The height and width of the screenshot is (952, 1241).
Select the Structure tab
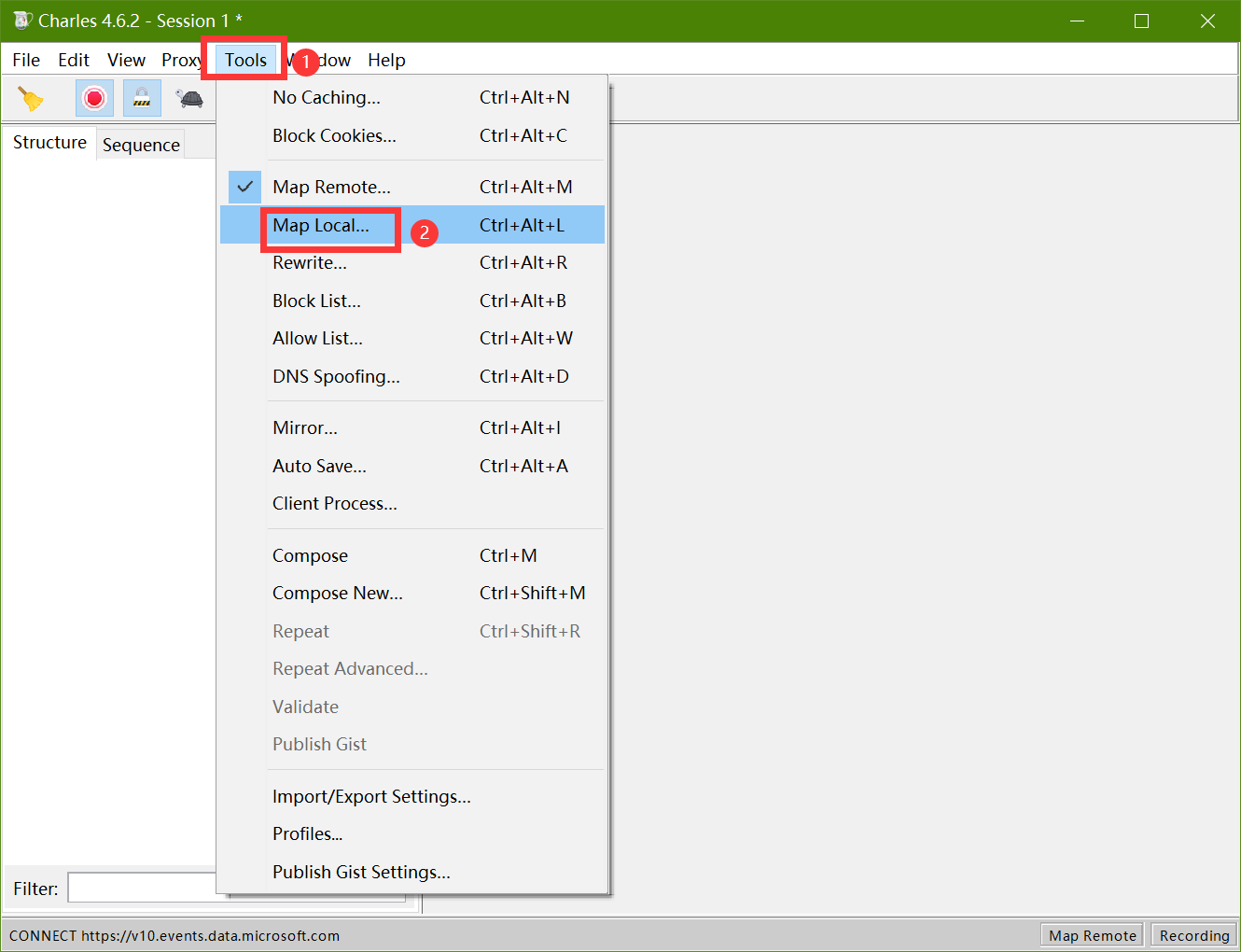coord(49,142)
